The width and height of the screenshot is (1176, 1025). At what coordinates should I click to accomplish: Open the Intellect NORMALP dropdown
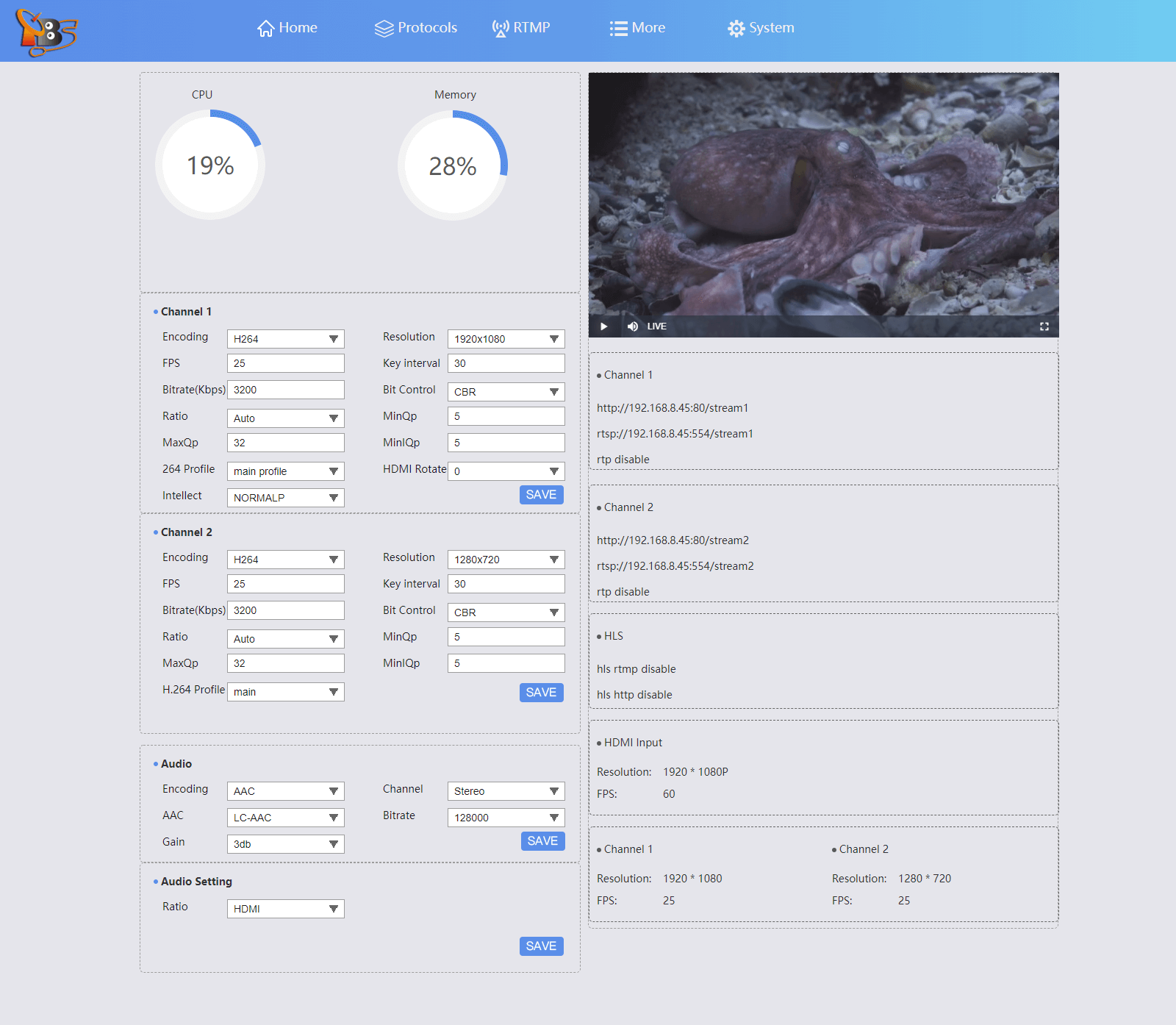[x=286, y=498]
